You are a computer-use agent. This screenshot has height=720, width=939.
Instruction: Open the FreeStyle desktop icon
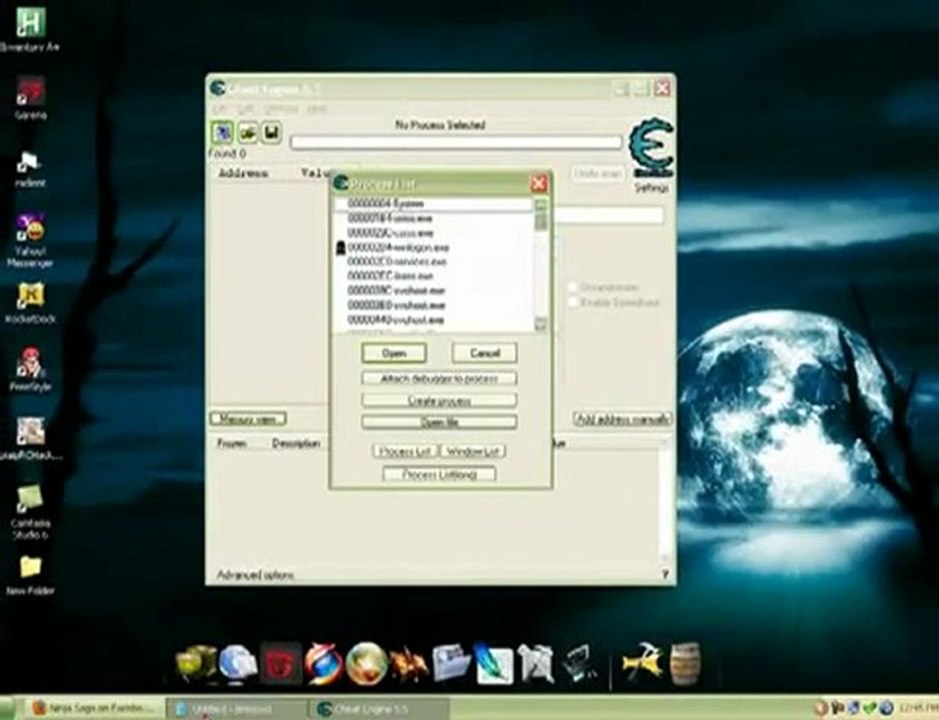[x=30, y=370]
